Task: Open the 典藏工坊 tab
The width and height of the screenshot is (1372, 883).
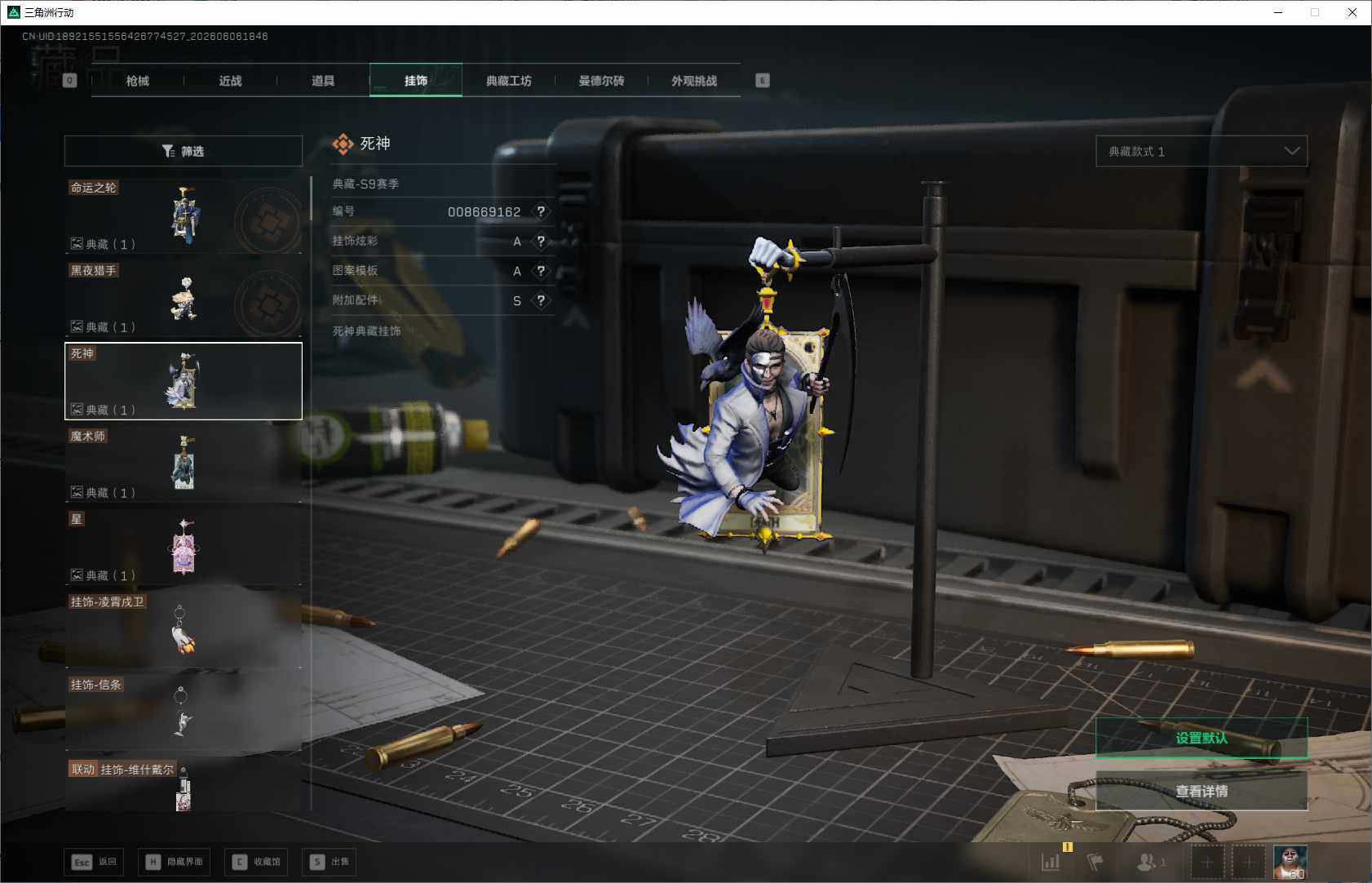Action: coord(509,81)
